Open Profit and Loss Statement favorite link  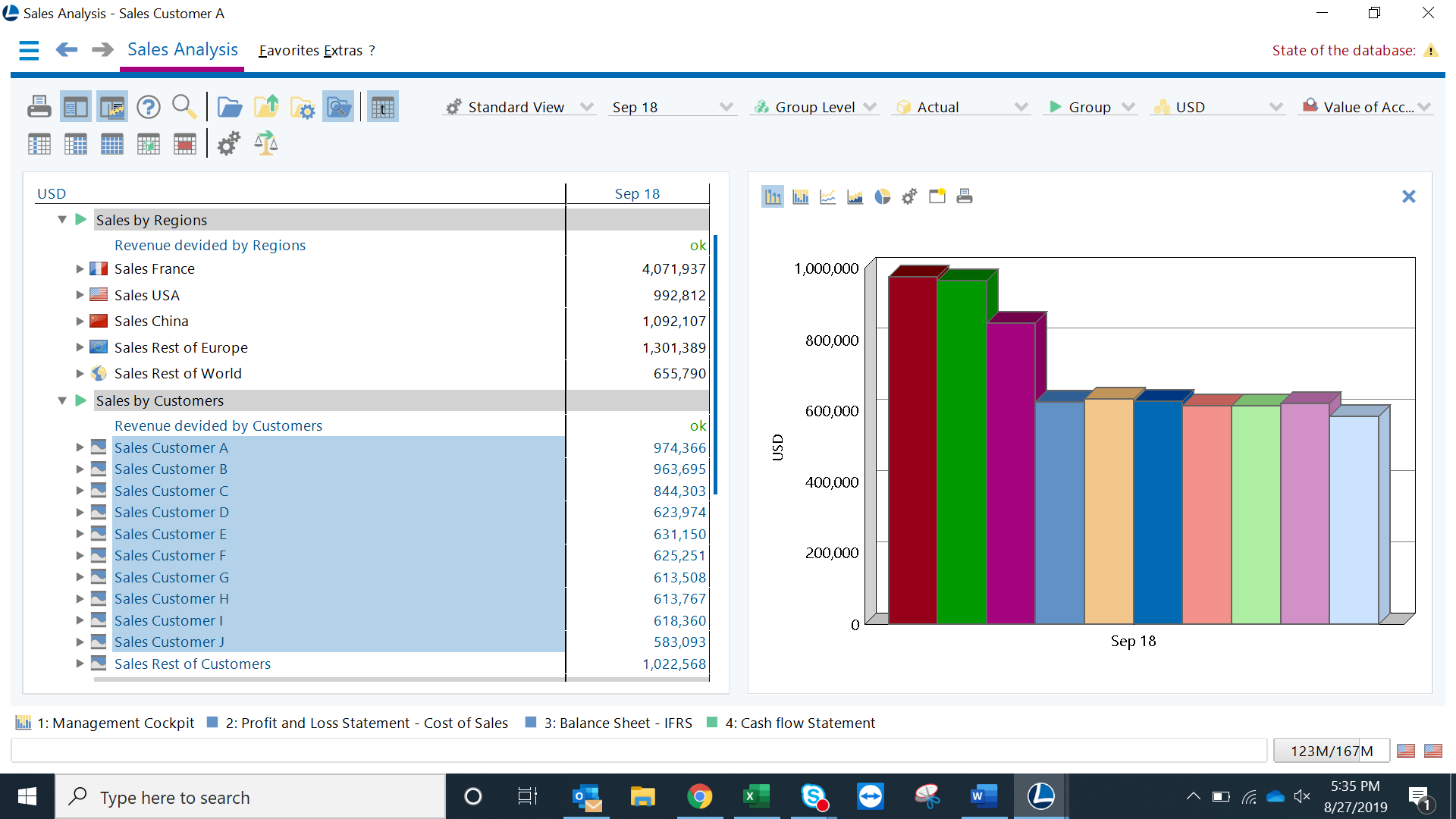tap(366, 723)
